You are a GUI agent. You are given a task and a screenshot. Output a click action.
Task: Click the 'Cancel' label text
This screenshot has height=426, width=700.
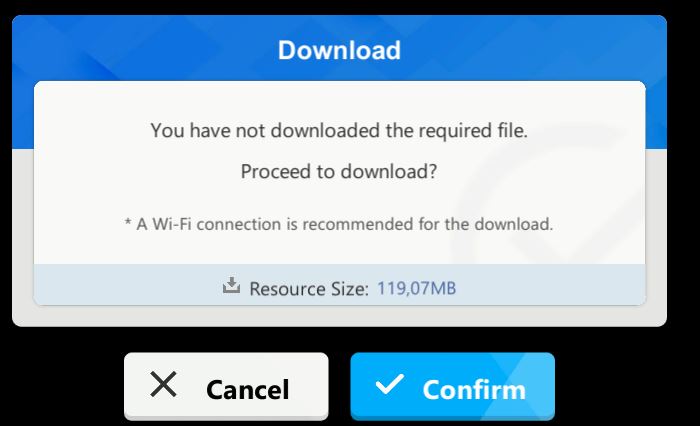248,390
